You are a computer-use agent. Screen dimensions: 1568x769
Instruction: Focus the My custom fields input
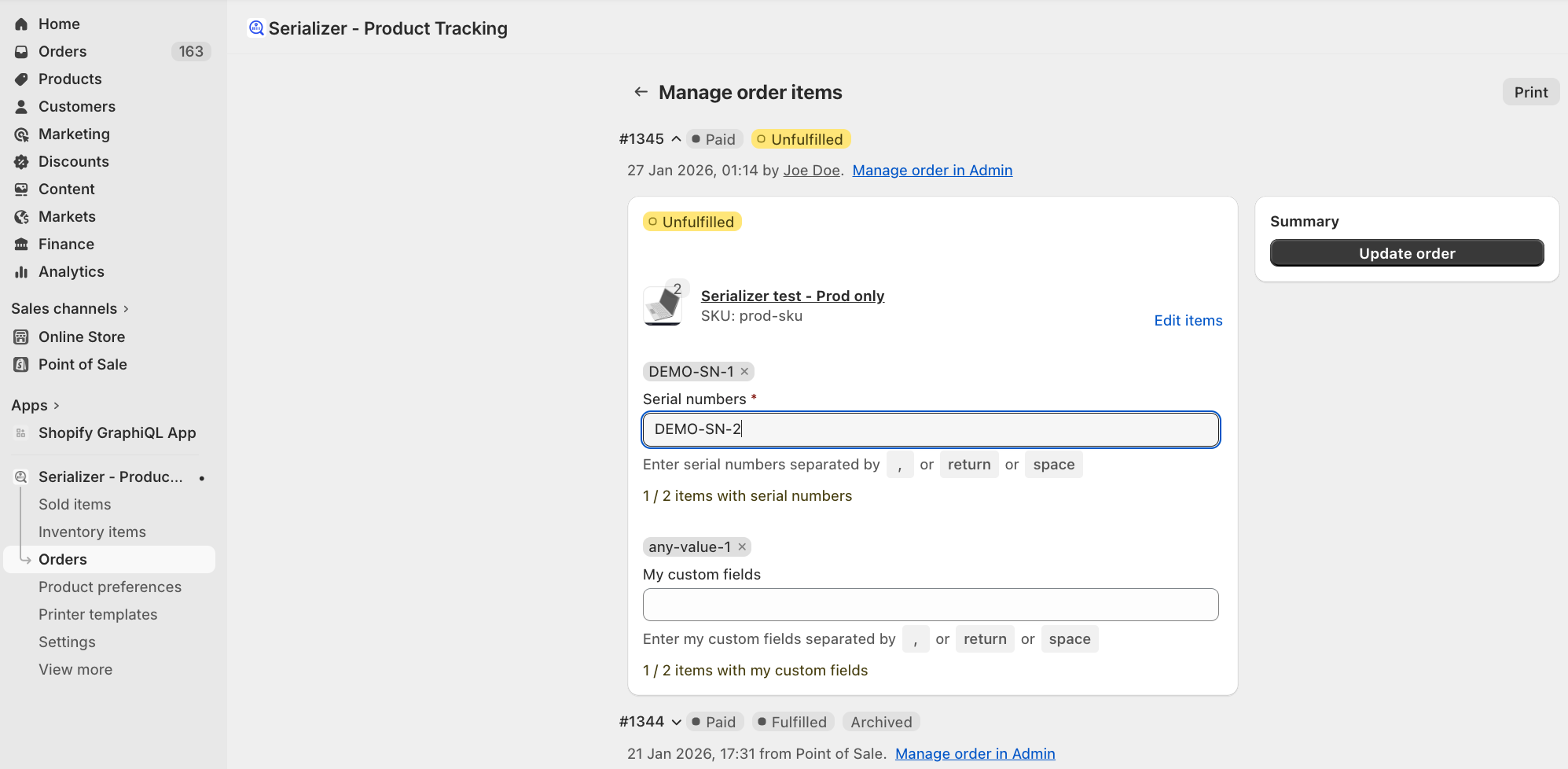coord(931,605)
